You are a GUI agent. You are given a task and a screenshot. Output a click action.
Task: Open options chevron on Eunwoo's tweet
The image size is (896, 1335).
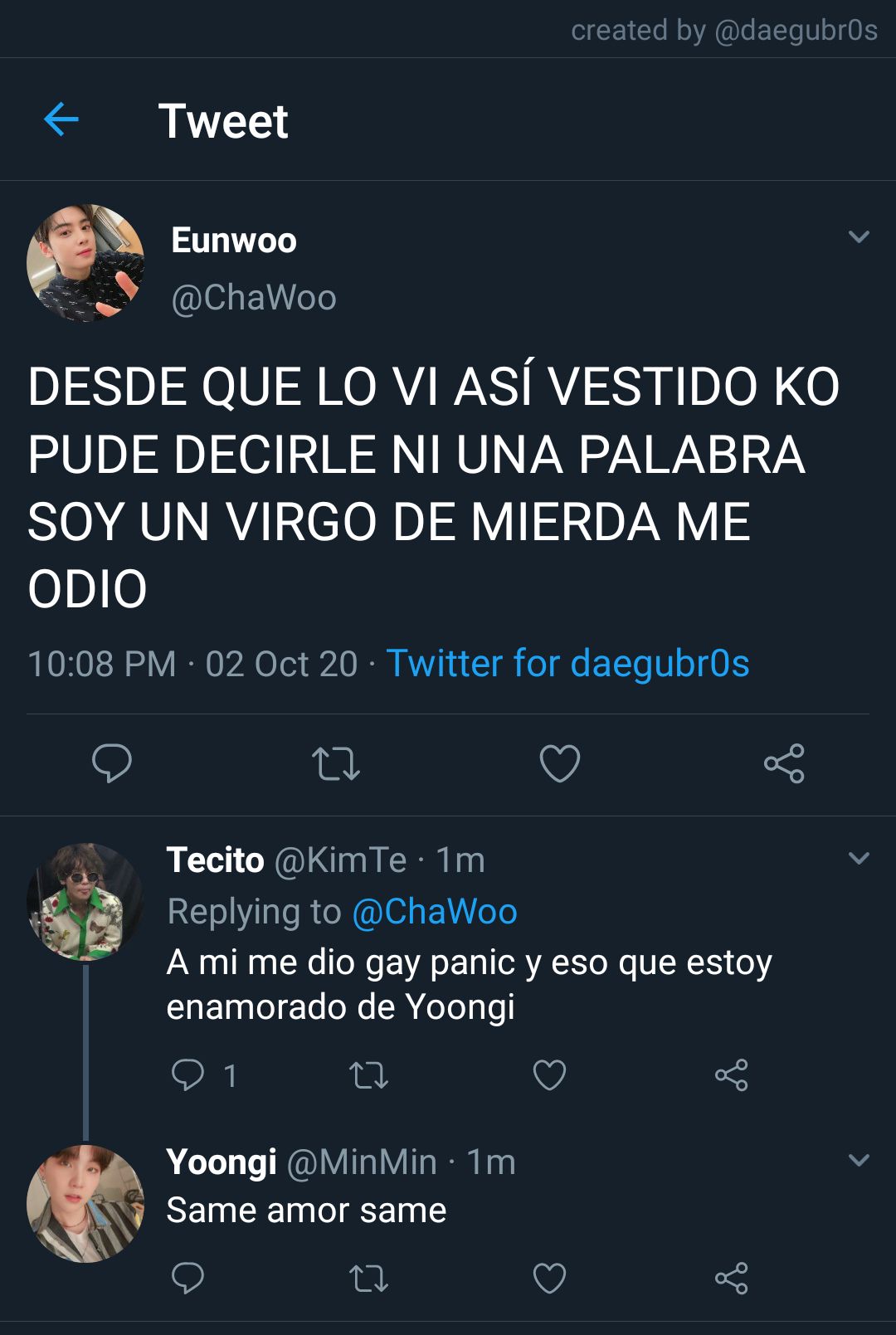coord(859,237)
